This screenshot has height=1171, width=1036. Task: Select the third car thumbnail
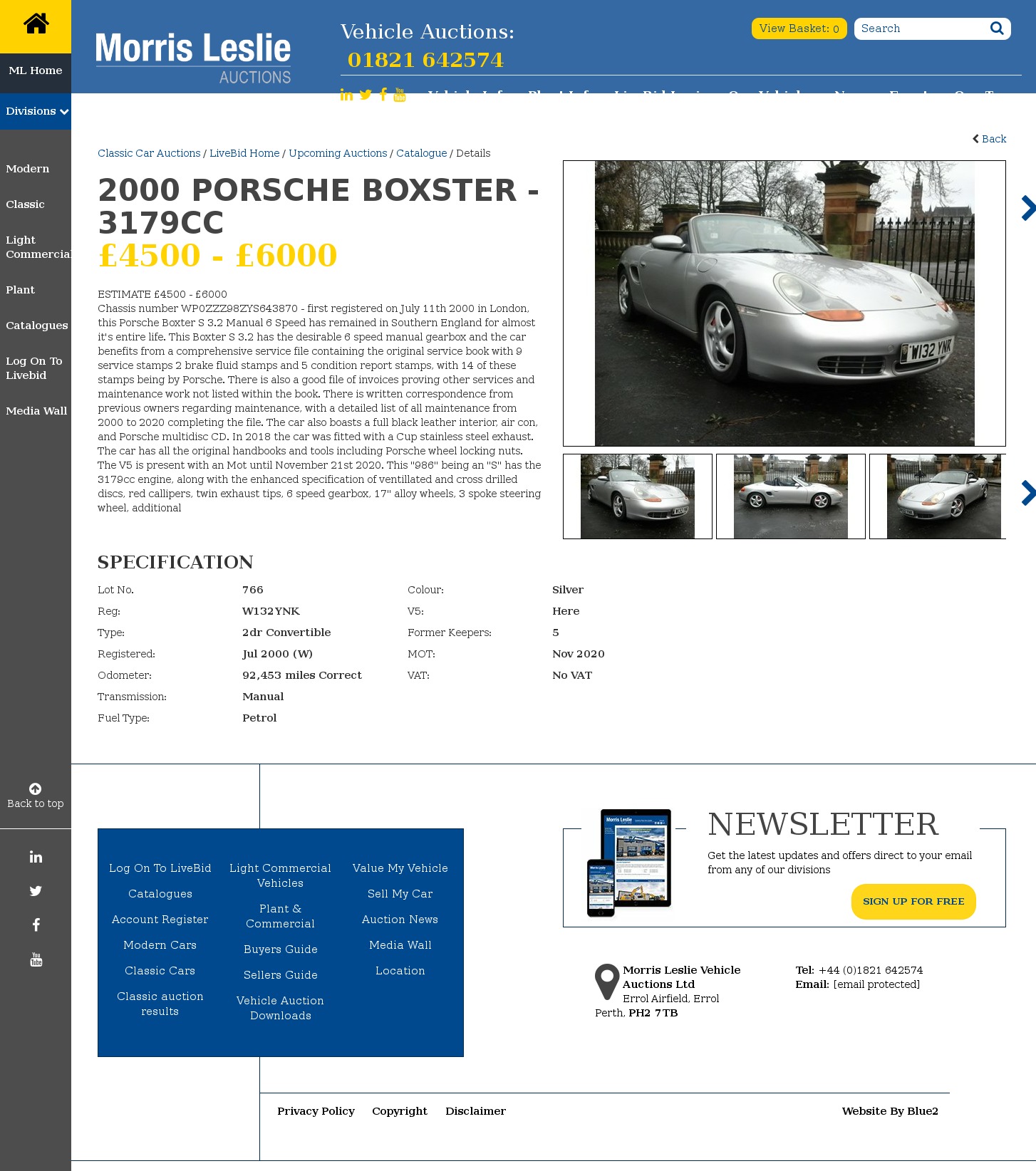coord(938,496)
